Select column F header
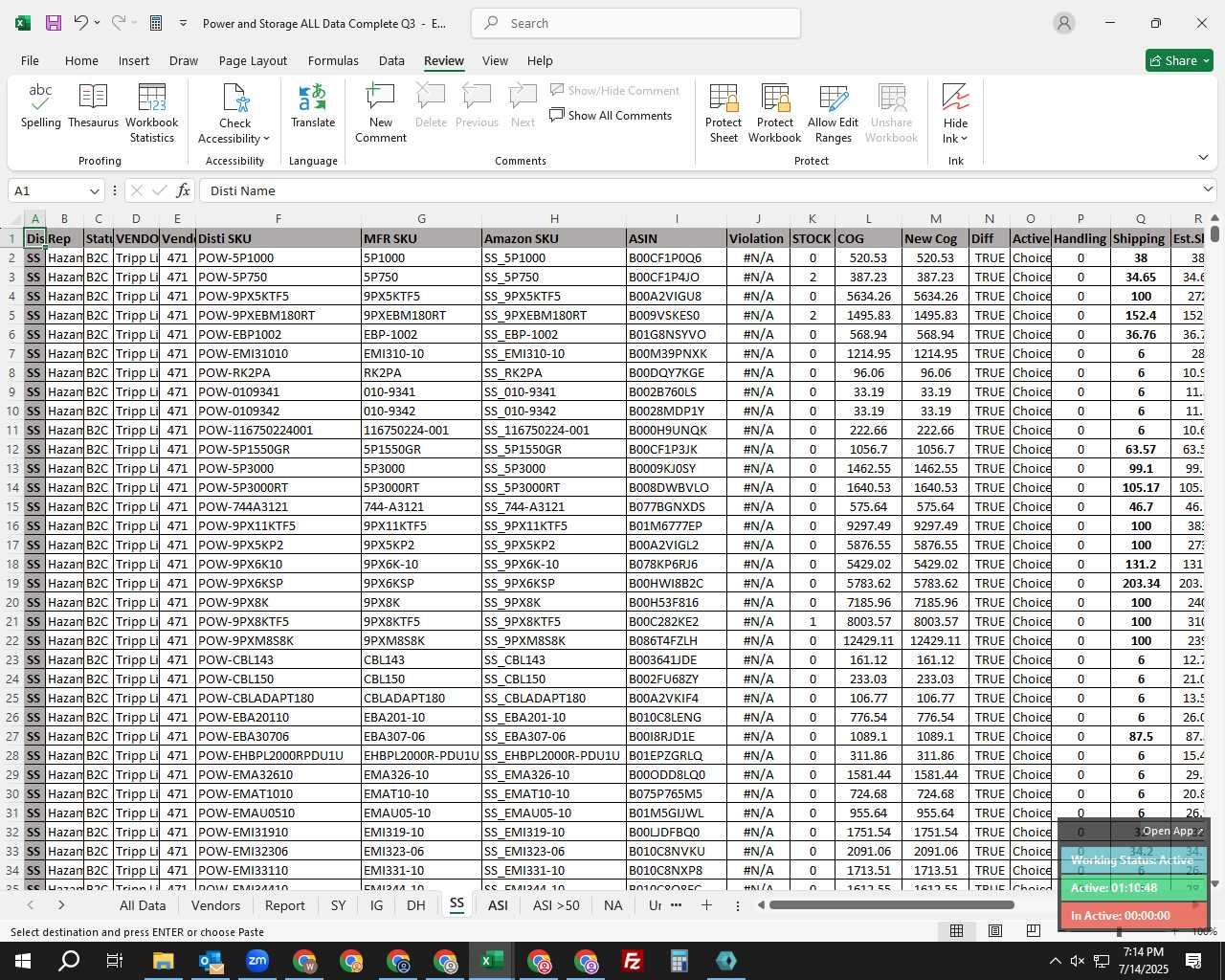The height and width of the screenshot is (980, 1225). (x=278, y=219)
